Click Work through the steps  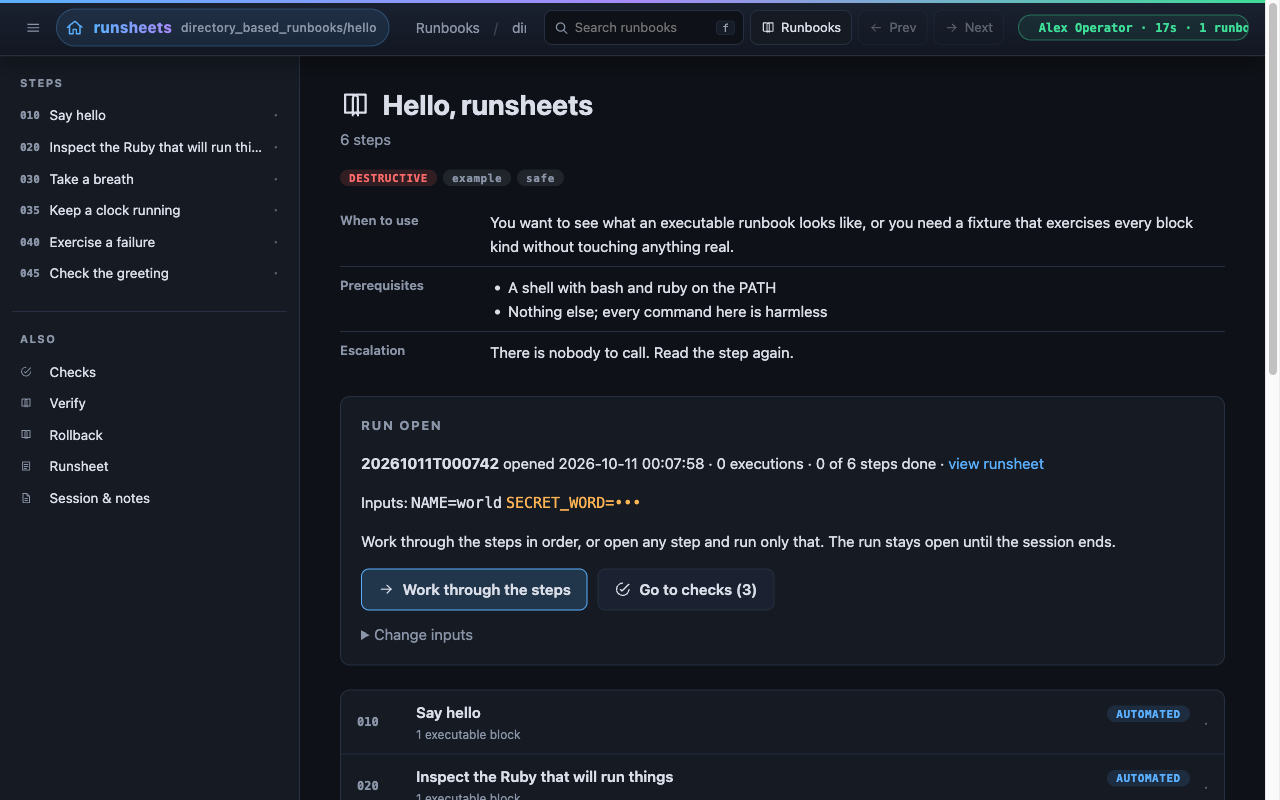point(474,590)
